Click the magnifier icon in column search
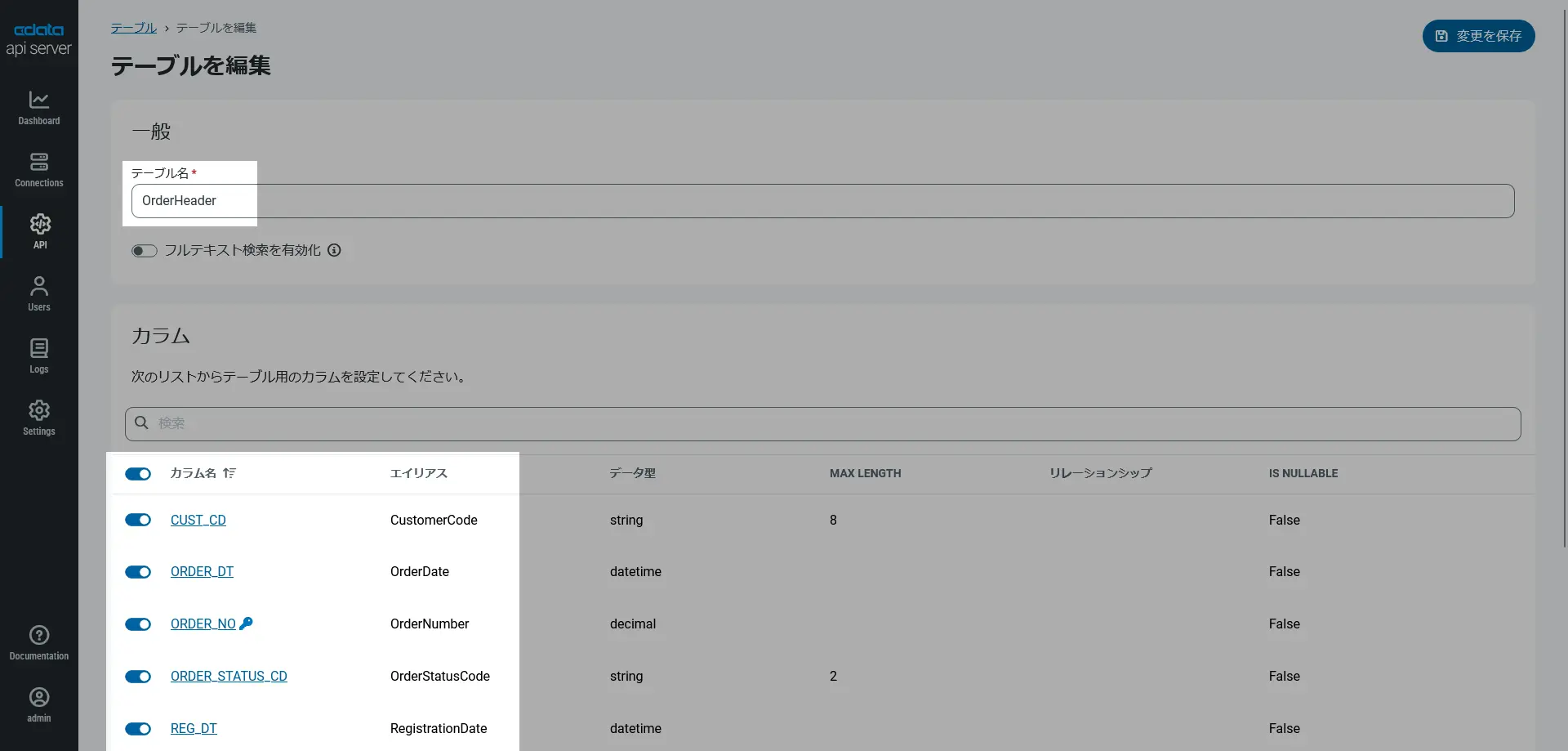Screen dimensions: 1568x751 point(141,422)
